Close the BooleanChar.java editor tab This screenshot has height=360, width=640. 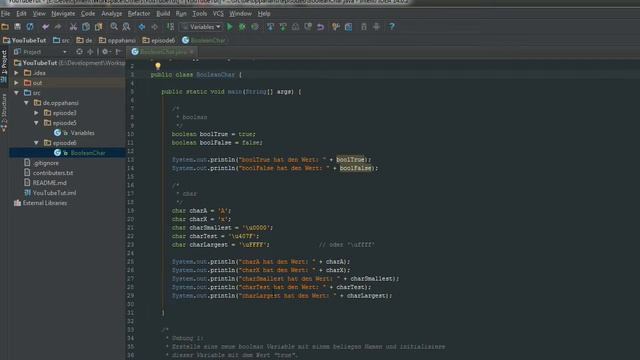191,52
